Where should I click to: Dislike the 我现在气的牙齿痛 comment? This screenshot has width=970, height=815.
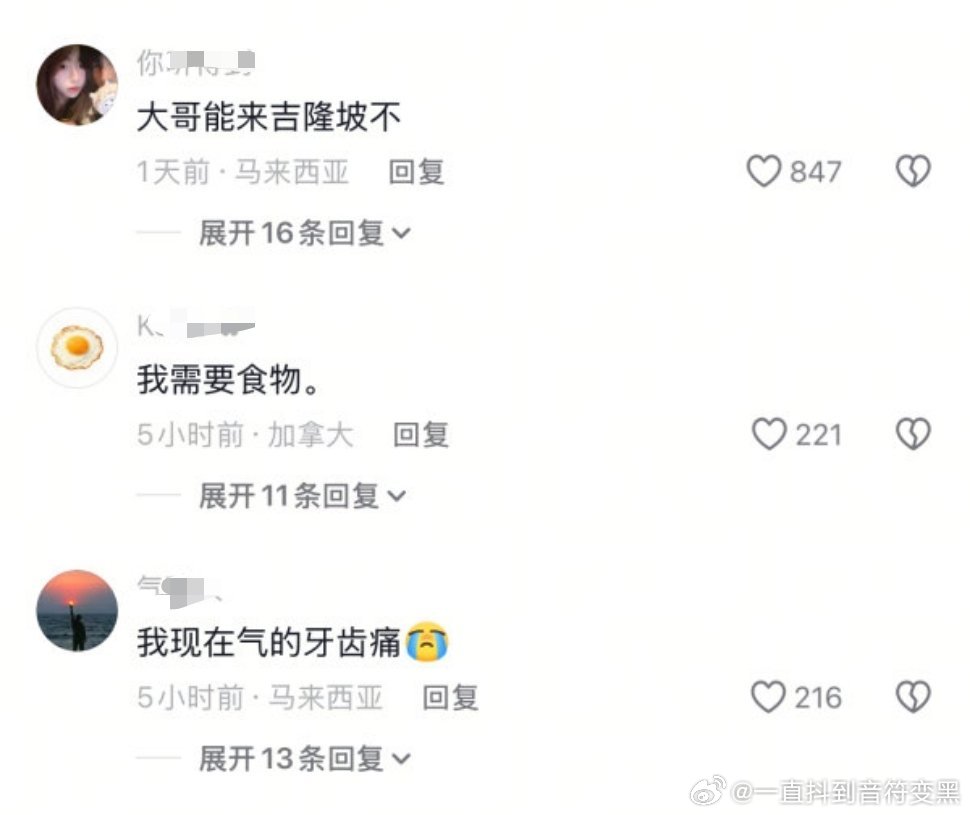[913, 697]
